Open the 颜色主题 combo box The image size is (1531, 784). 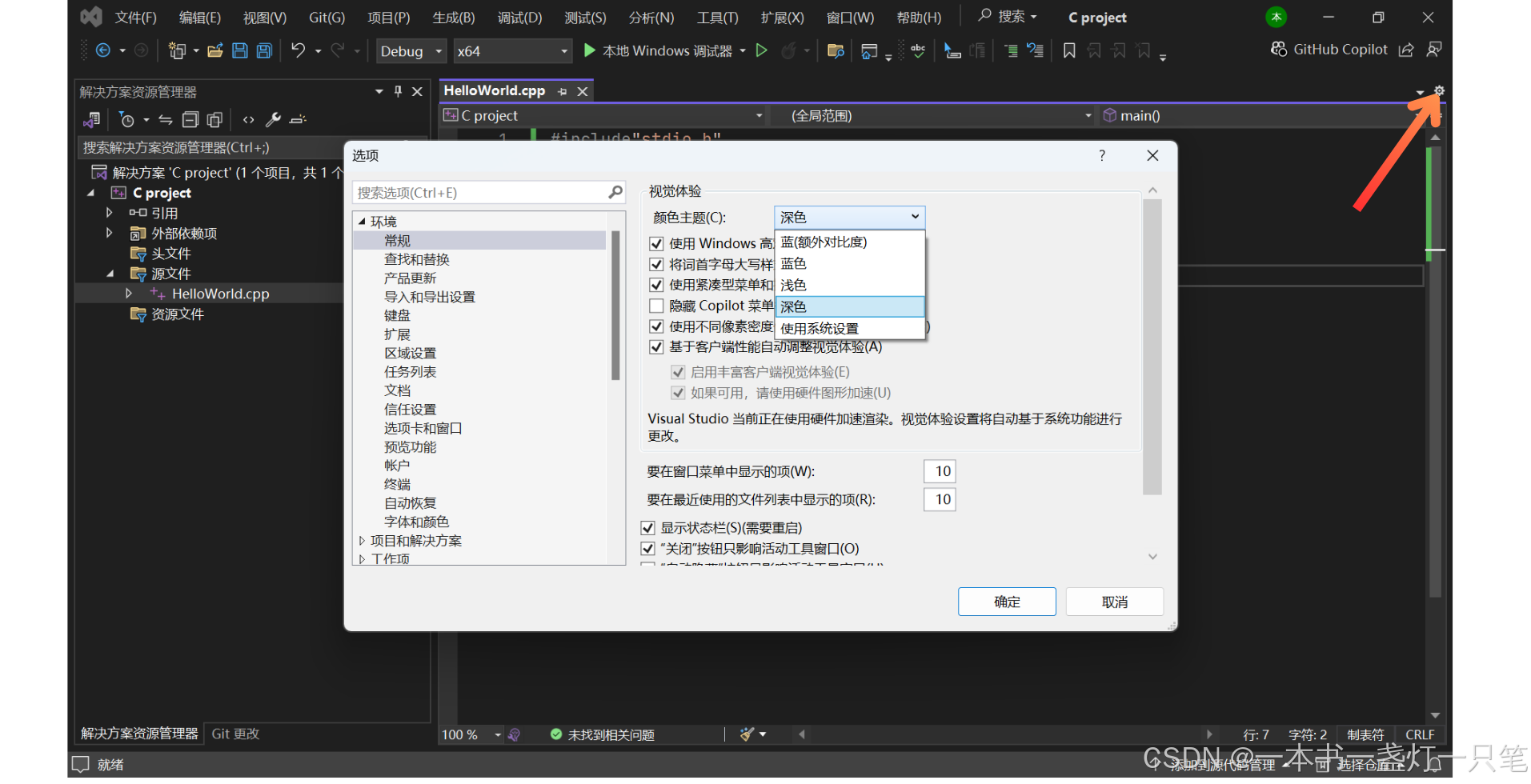849,217
